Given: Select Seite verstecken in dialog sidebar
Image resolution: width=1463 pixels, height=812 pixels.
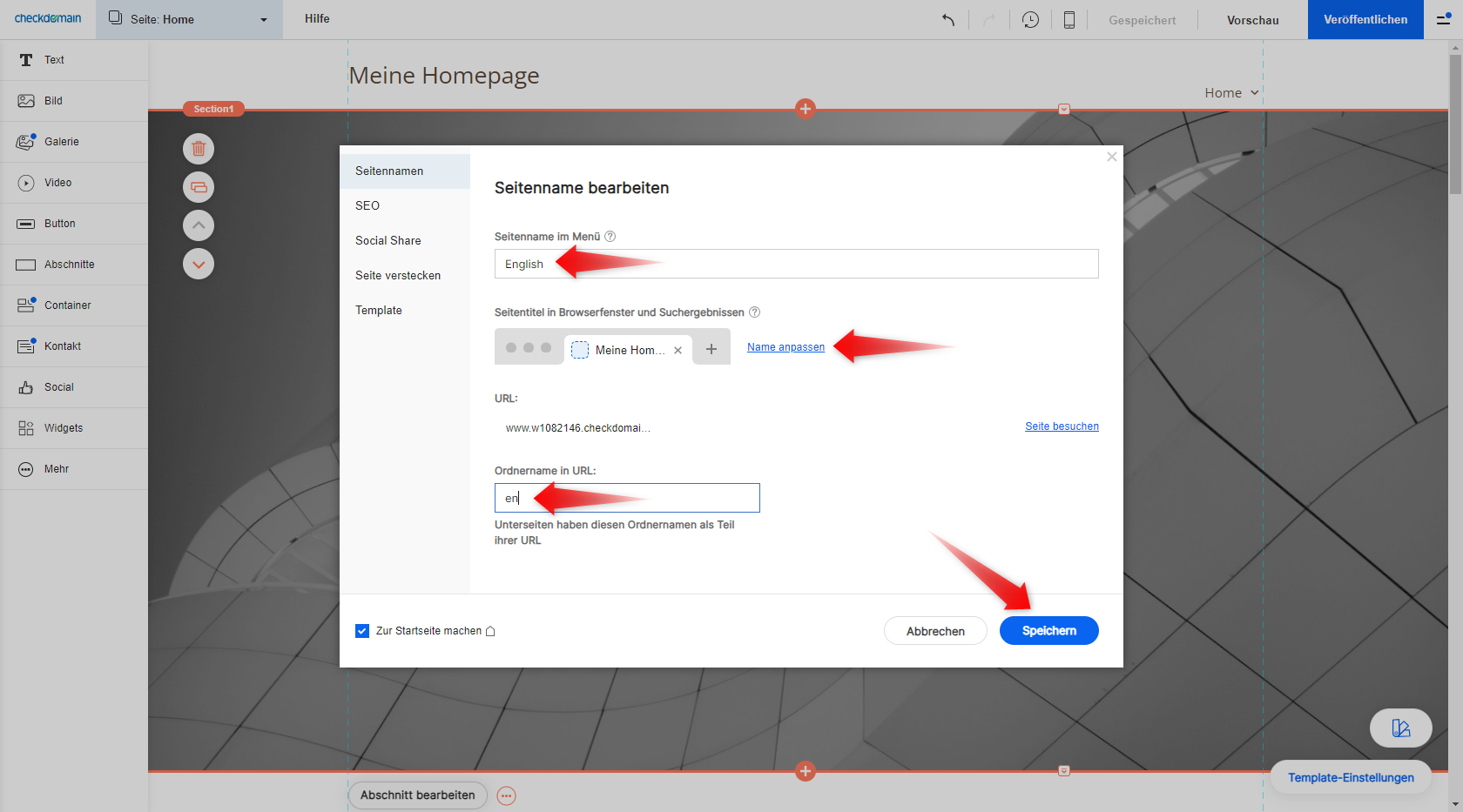Looking at the screenshot, I should click(398, 276).
